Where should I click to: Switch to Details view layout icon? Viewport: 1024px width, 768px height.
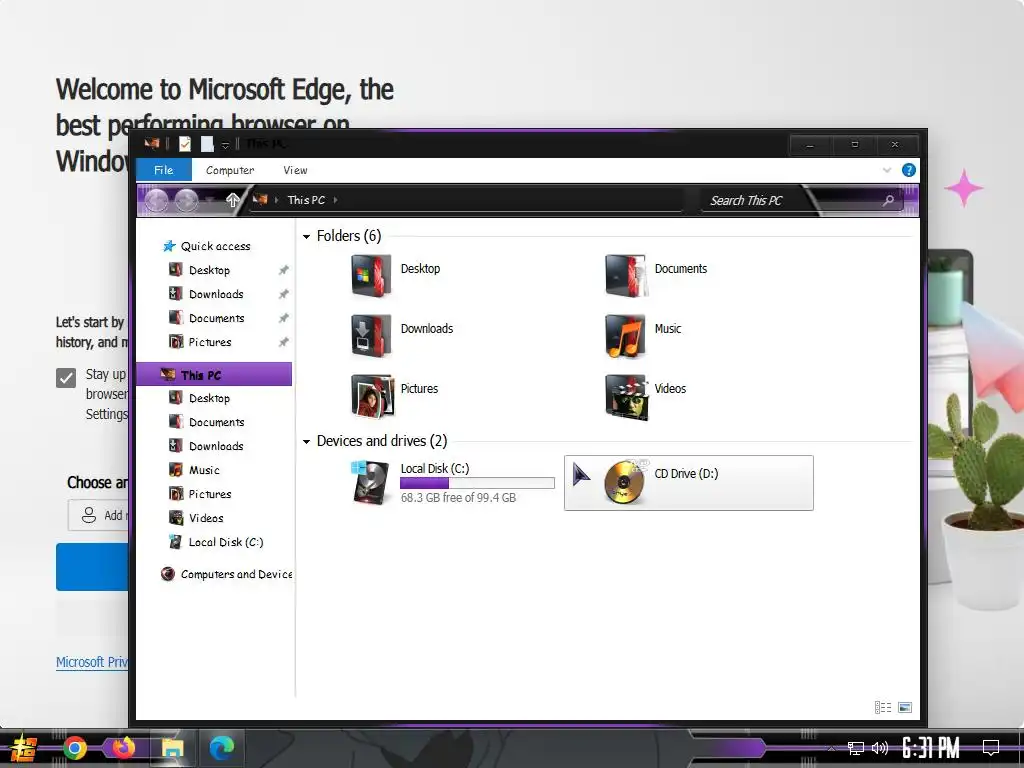(x=883, y=707)
